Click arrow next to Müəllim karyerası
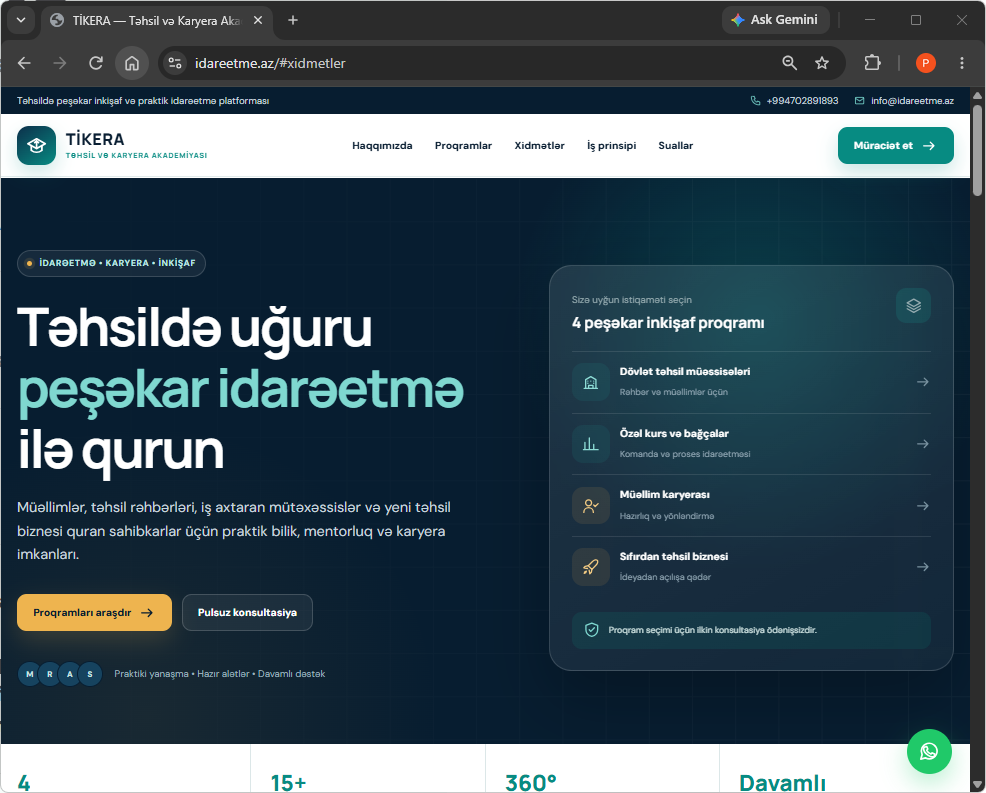This screenshot has width=986, height=793. [x=922, y=506]
